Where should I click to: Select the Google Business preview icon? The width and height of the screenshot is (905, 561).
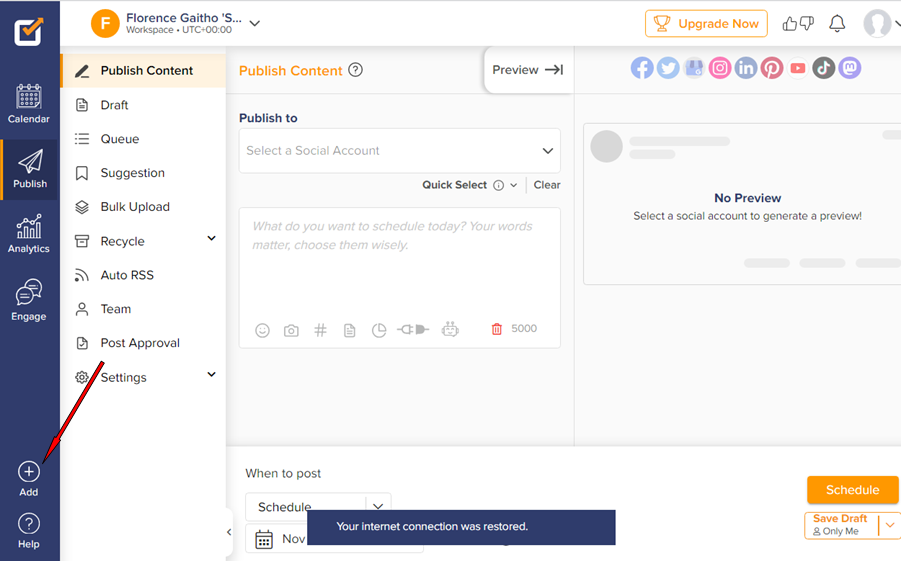click(694, 68)
